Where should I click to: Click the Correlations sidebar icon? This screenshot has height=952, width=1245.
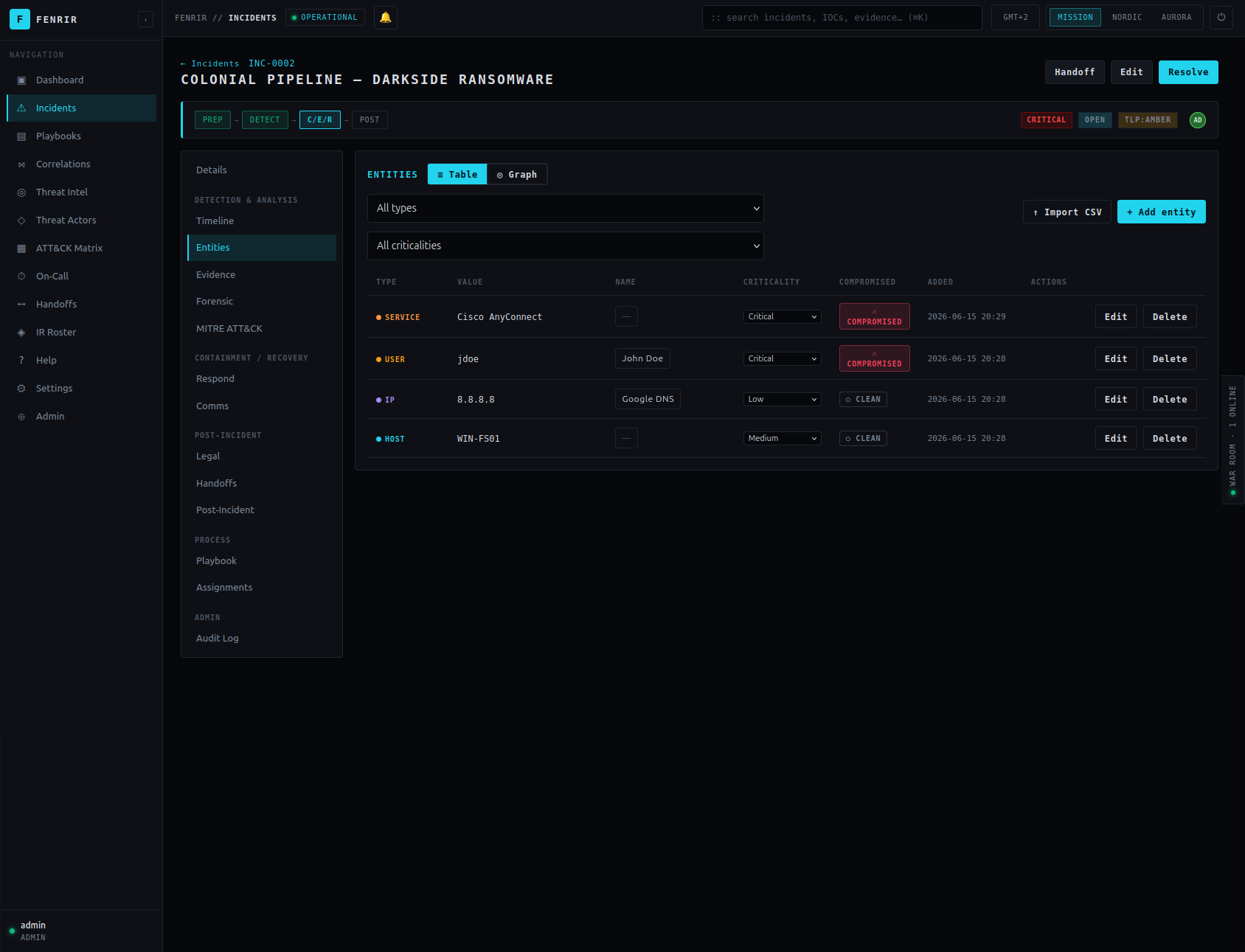pos(21,164)
